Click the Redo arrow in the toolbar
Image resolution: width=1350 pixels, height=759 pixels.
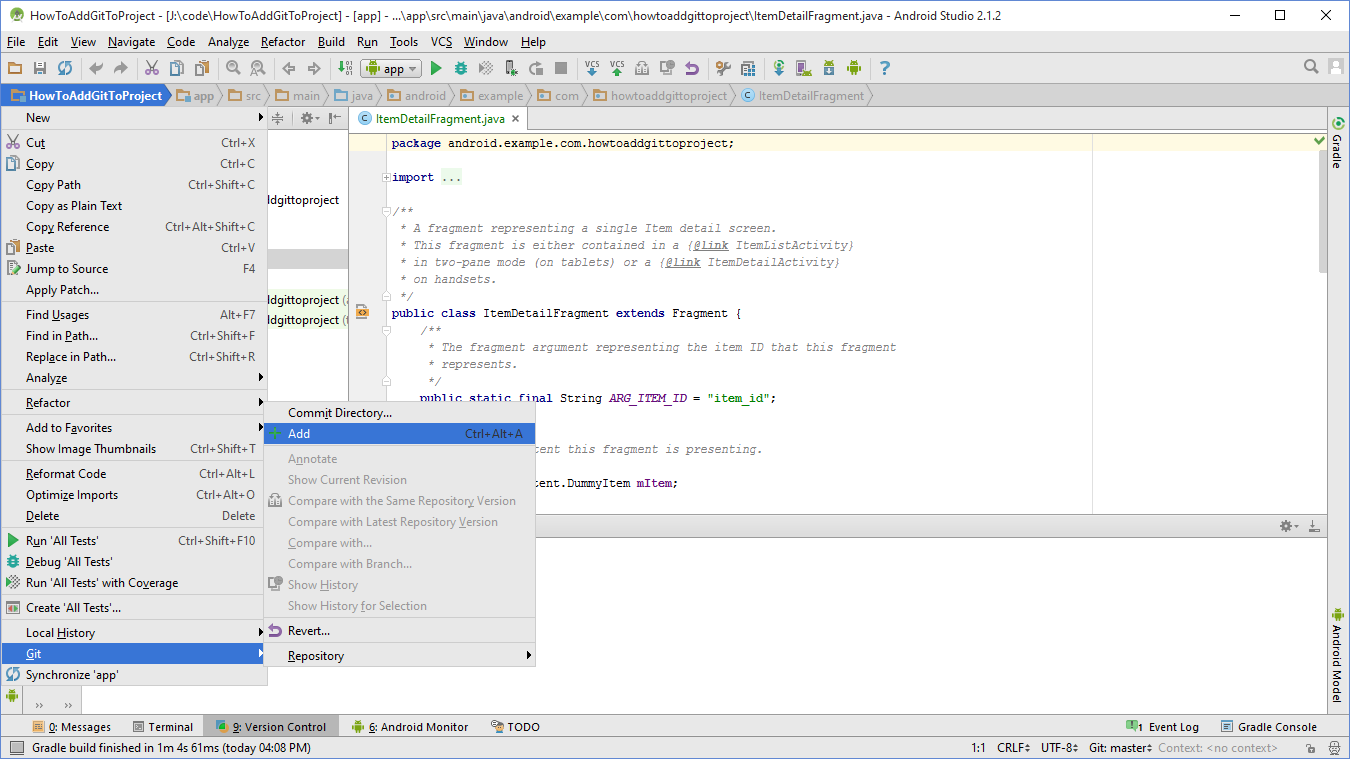[121, 68]
